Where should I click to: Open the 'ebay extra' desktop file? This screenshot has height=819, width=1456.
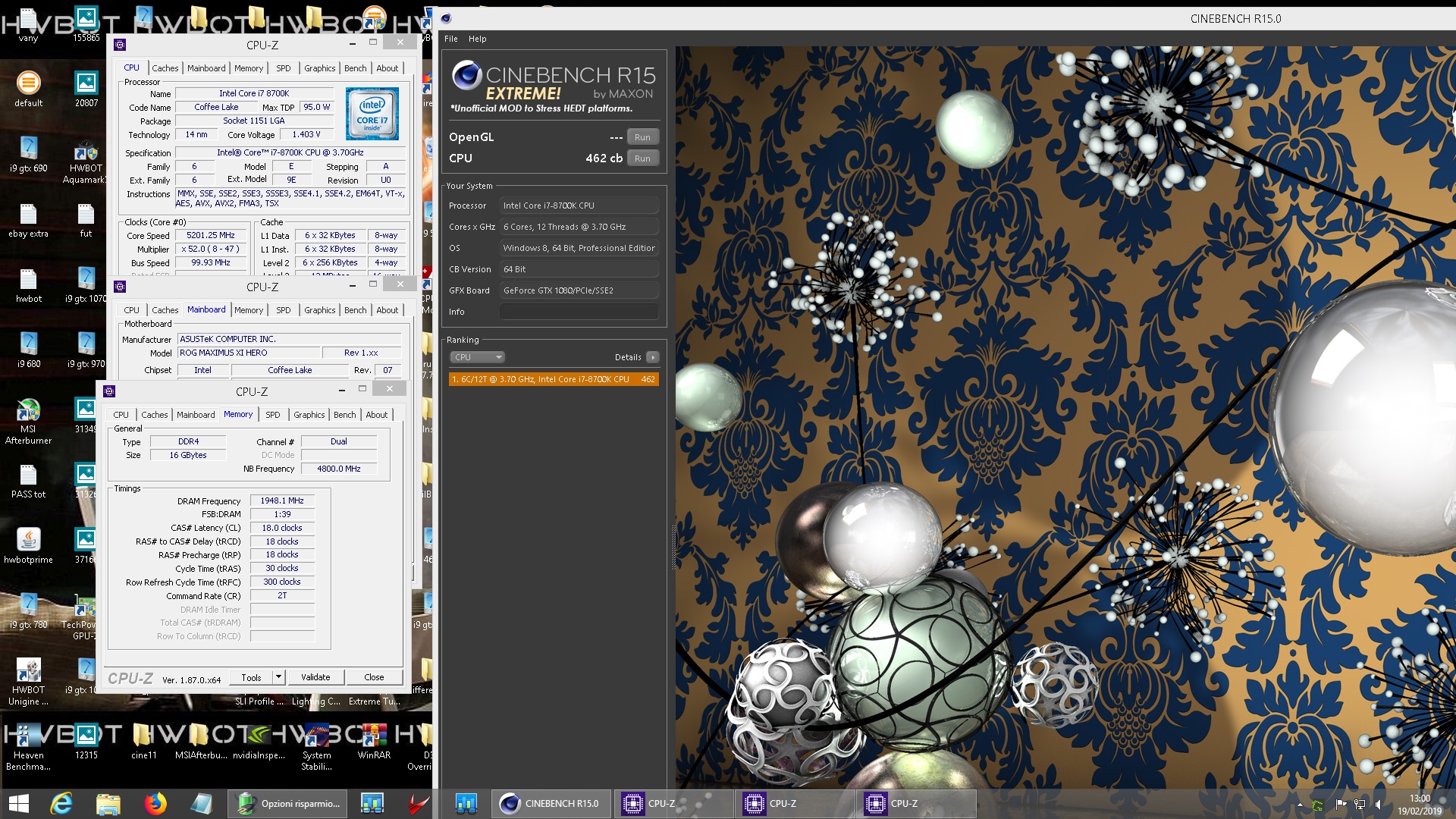[x=28, y=220]
